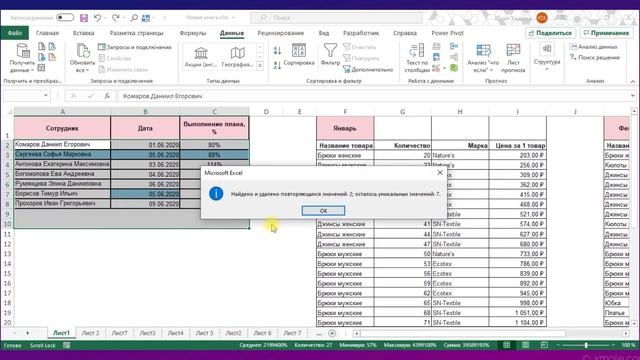Switch to the Вставка ribbon tab
The width and height of the screenshot is (640, 360).
[83, 33]
